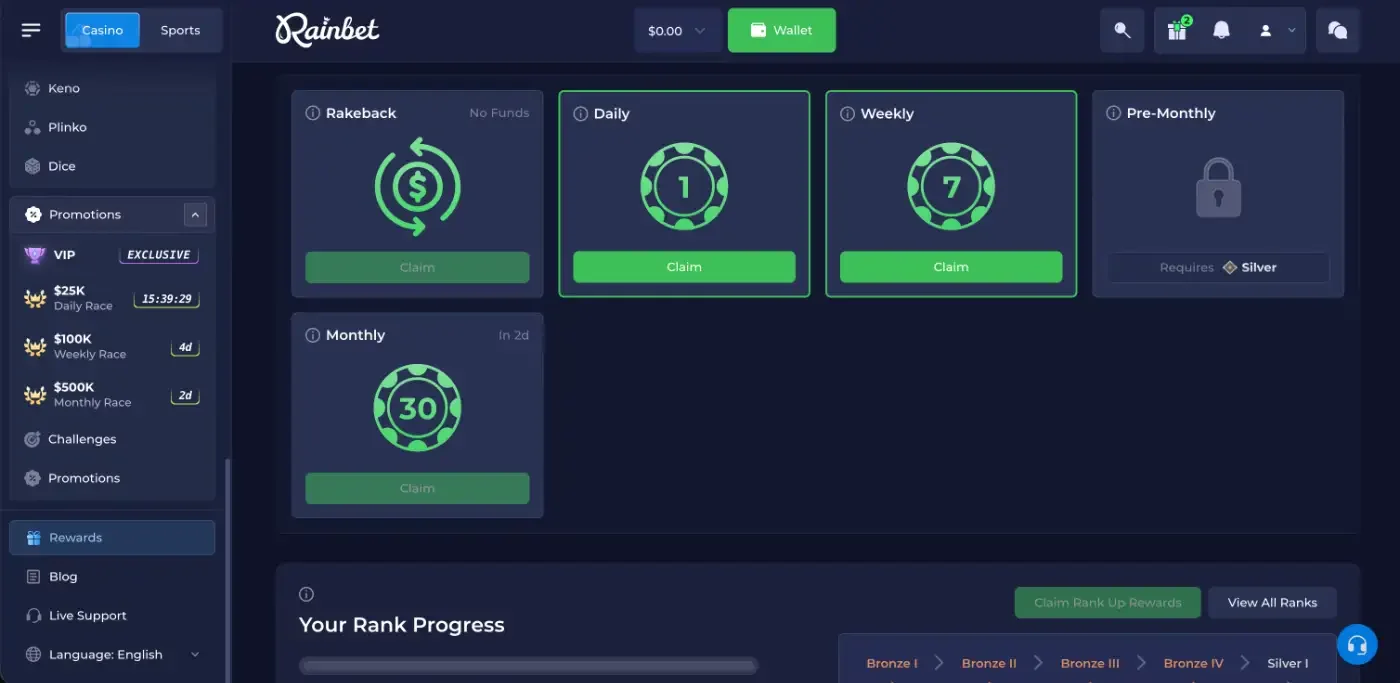Open the $100K Weekly Race

point(112,346)
